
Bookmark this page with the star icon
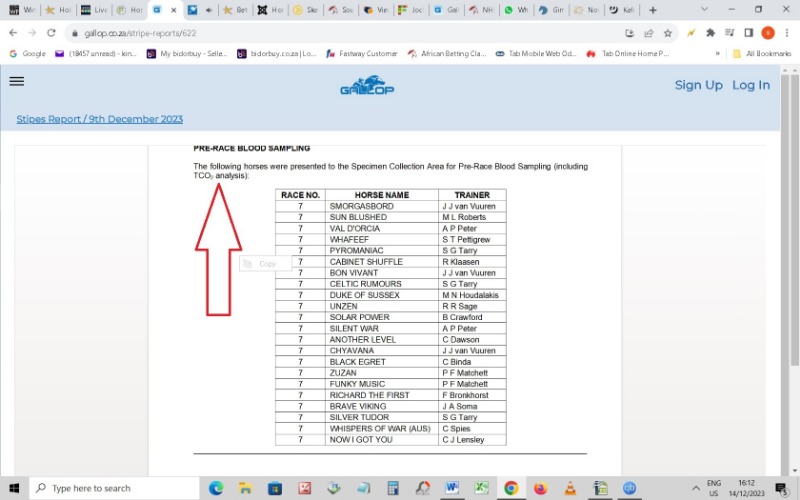click(668, 32)
